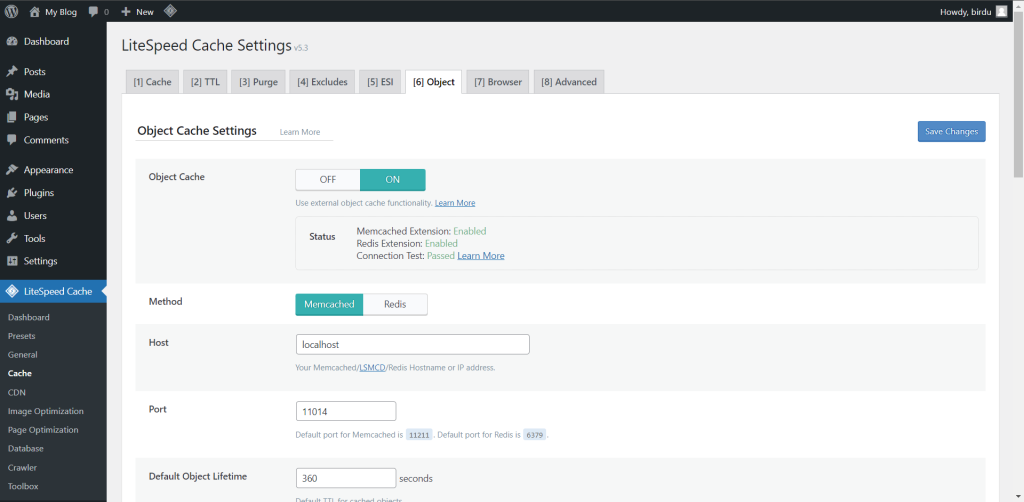
Task: Click the Host input field
Action: pos(412,344)
